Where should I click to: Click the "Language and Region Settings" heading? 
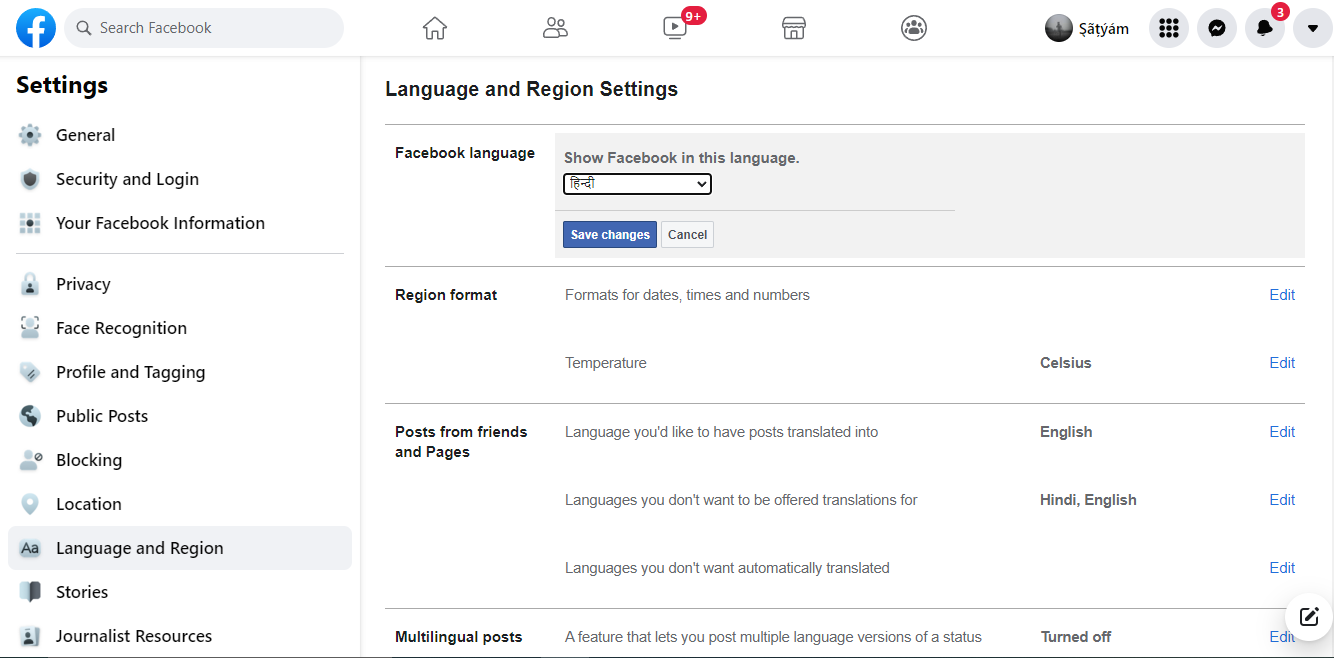[x=532, y=89]
